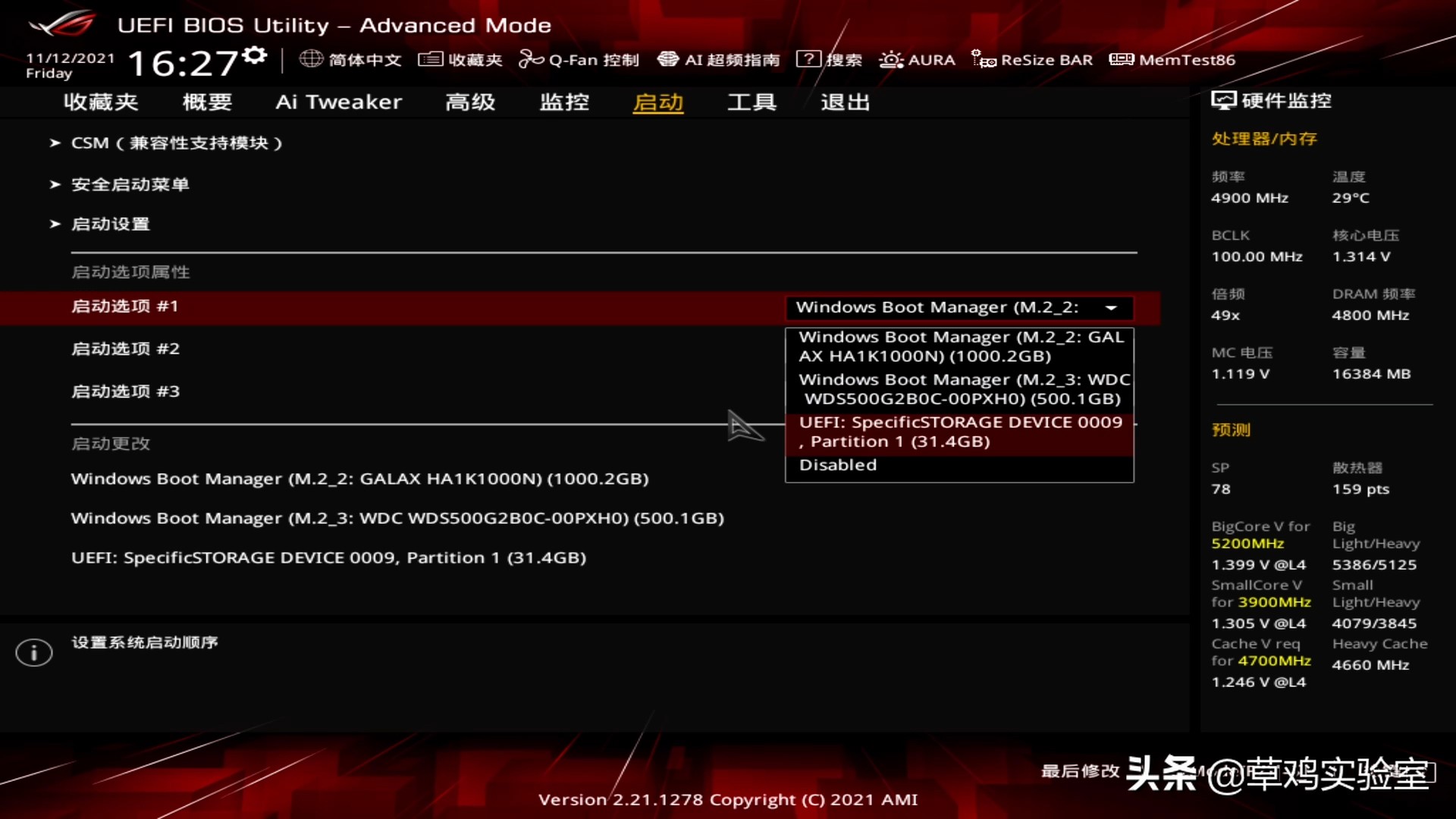The width and height of the screenshot is (1456, 819).
Task: Switch to the 工具 tab
Action: [x=752, y=102]
